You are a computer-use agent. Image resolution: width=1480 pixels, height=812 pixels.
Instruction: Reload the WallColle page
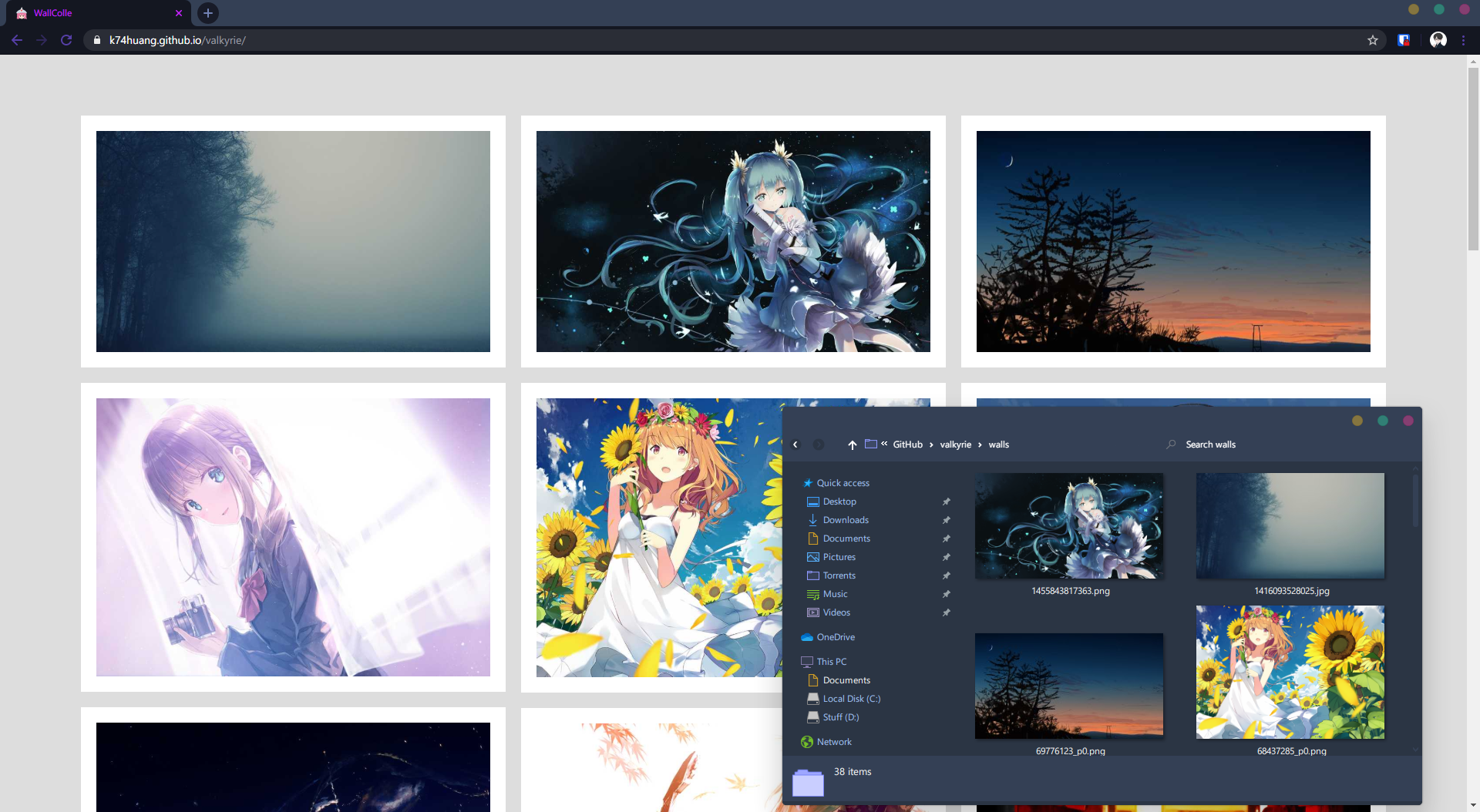point(66,40)
